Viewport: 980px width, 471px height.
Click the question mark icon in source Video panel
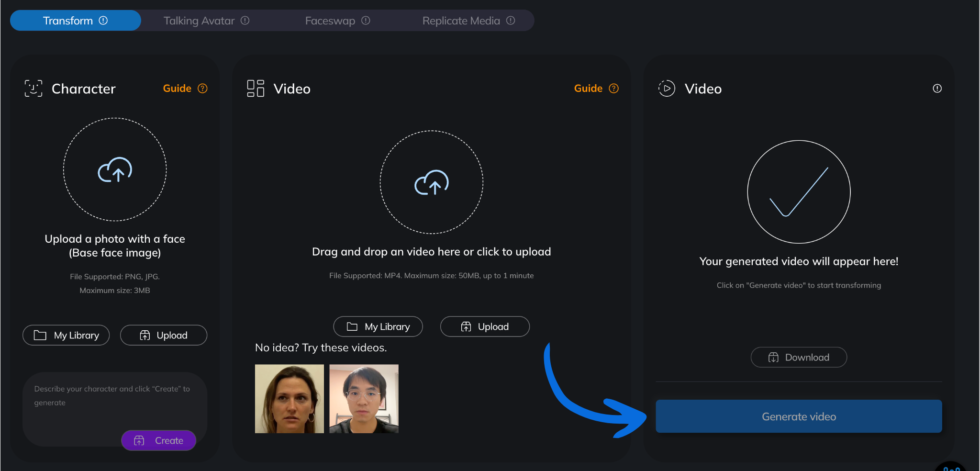[x=614, y=88]
